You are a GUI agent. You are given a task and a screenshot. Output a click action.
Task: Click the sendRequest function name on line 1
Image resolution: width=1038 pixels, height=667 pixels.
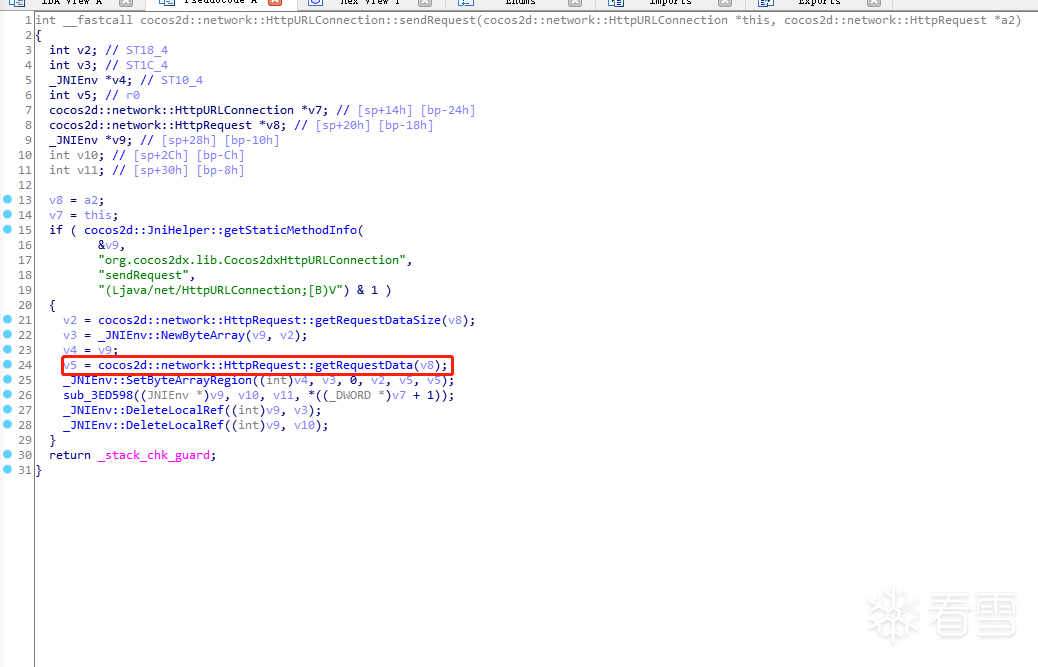(x=437, y=20)
